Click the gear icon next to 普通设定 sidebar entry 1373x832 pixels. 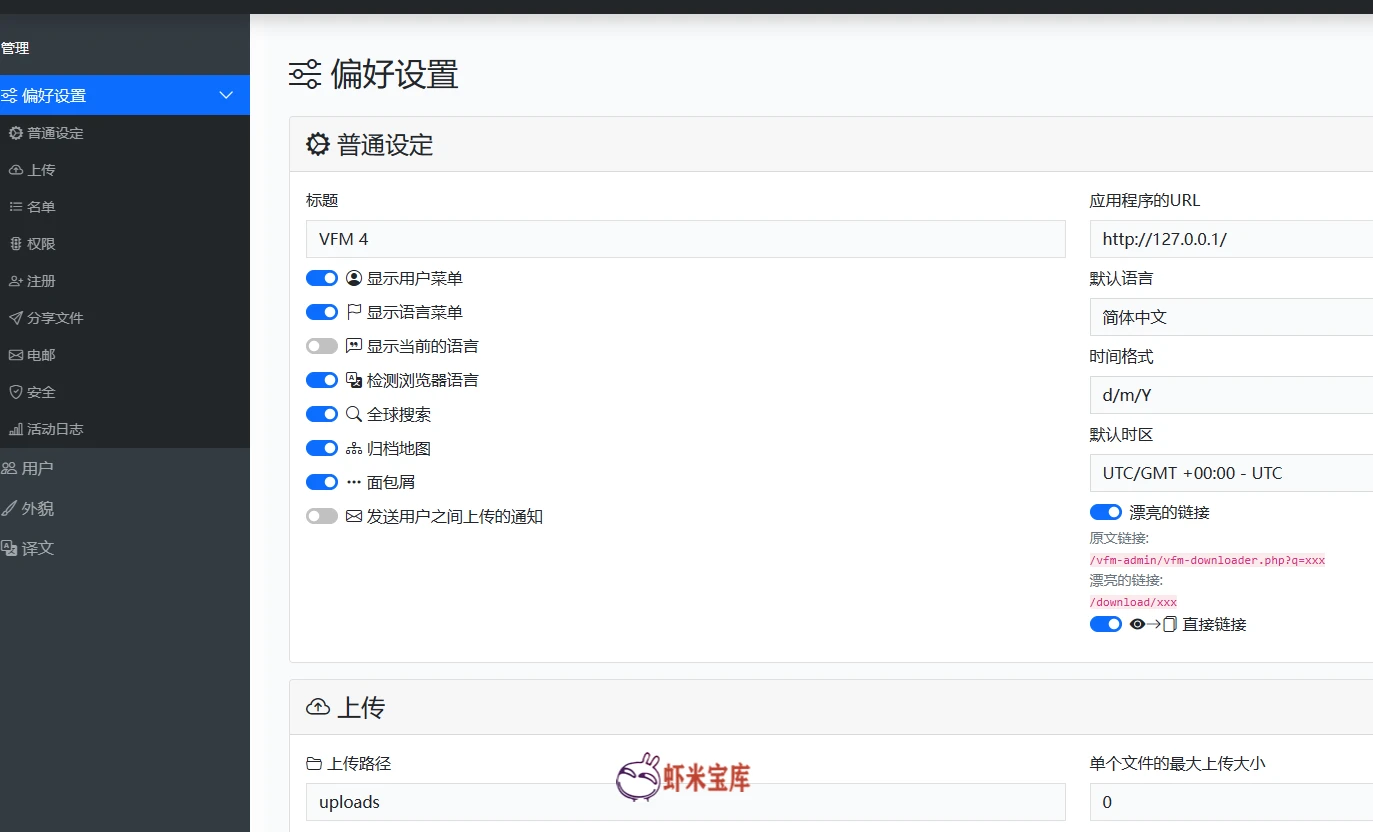click(16, 133)
